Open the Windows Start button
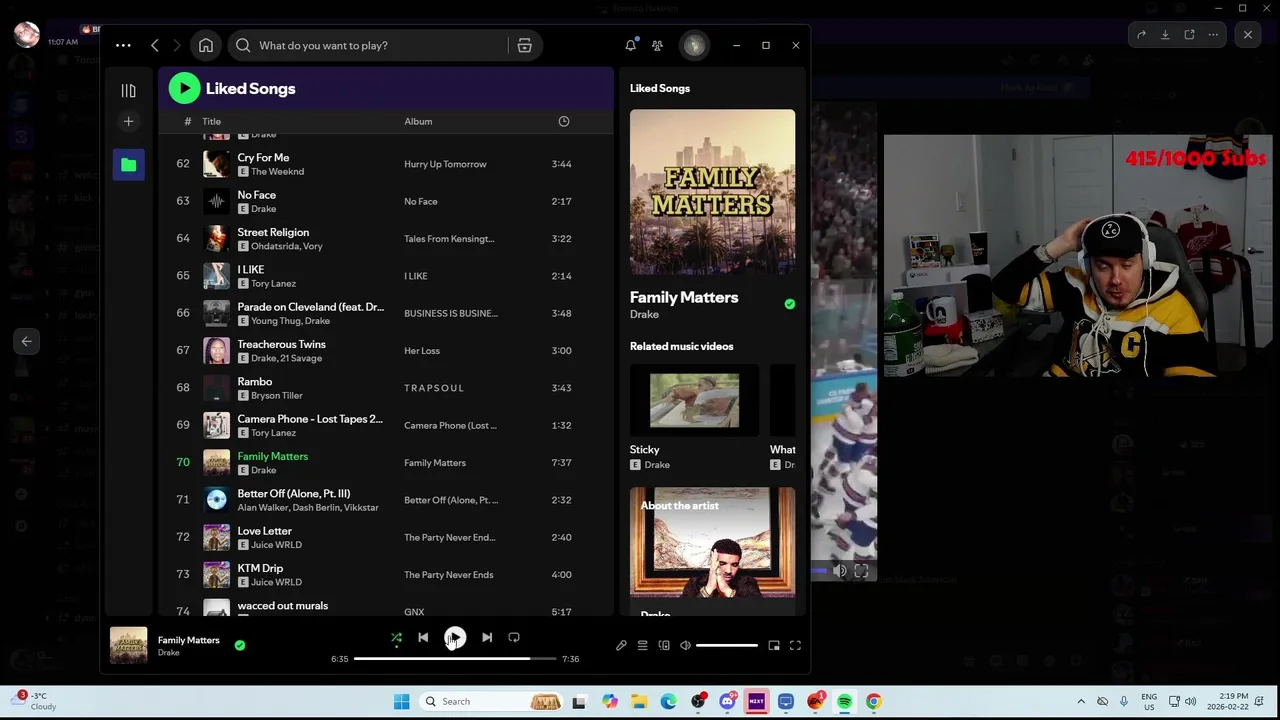The image size is (1280, 720). pyautogui.click(x=401, y=702)
